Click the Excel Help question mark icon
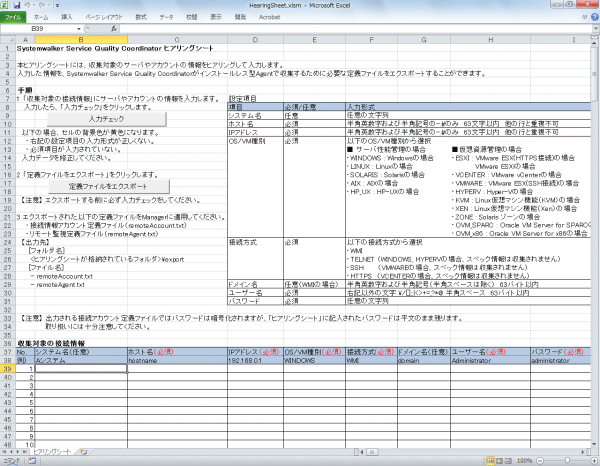The height and width of the screenshot is (466, 600). pyautogui.click(x=595, y=17)
